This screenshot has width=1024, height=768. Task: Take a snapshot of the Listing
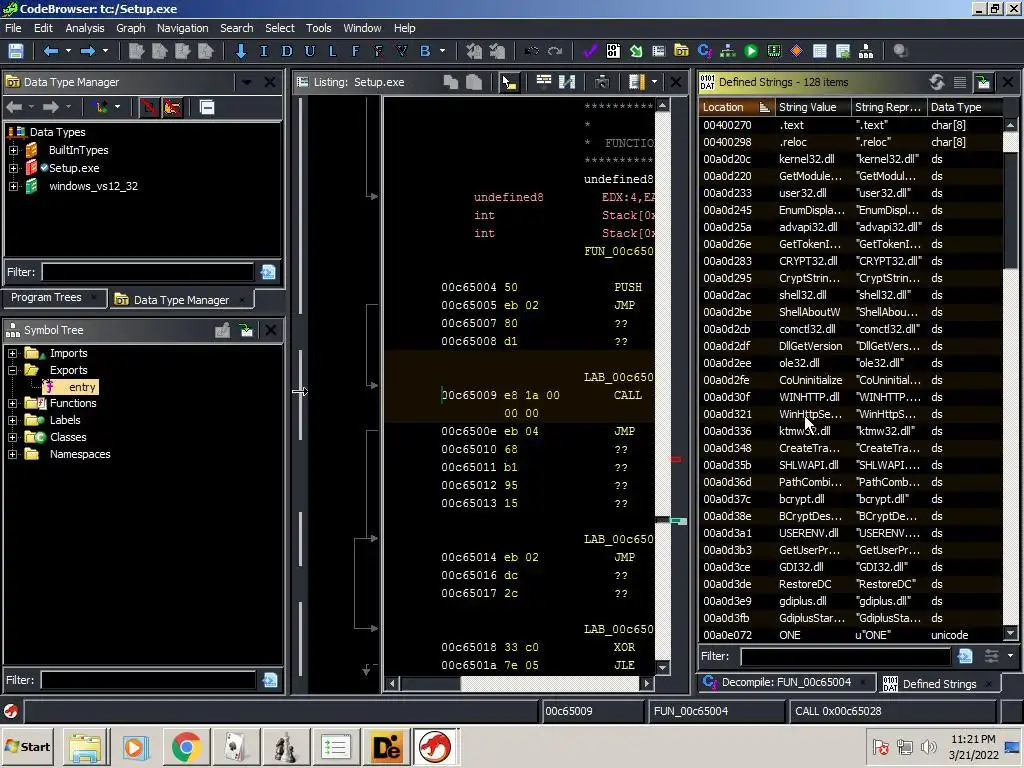[x=601, y=82]
